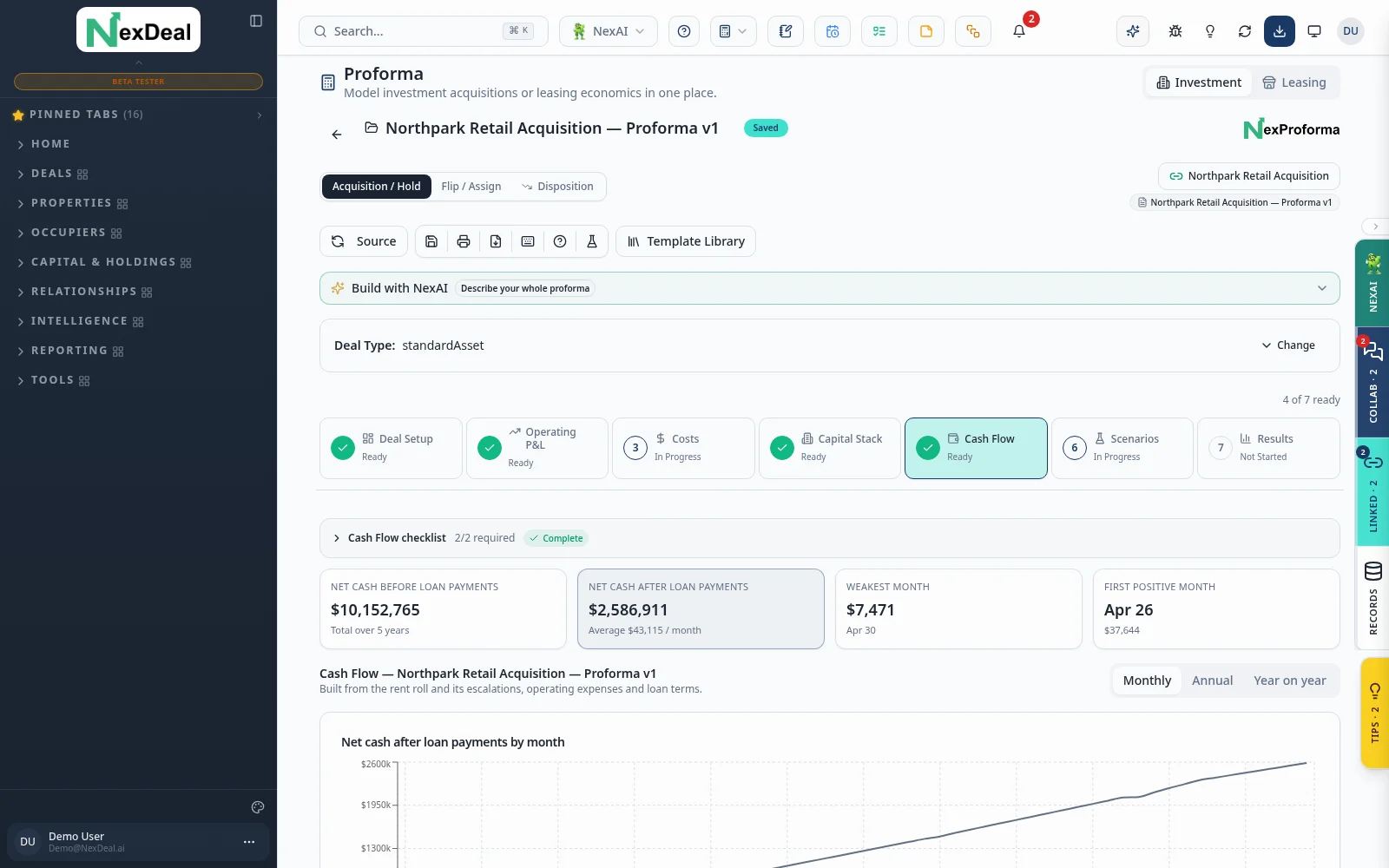The width and height of the screenshot is (1389, 868).
Task: Open the Template Library
Action: click(x=686, y=241)
